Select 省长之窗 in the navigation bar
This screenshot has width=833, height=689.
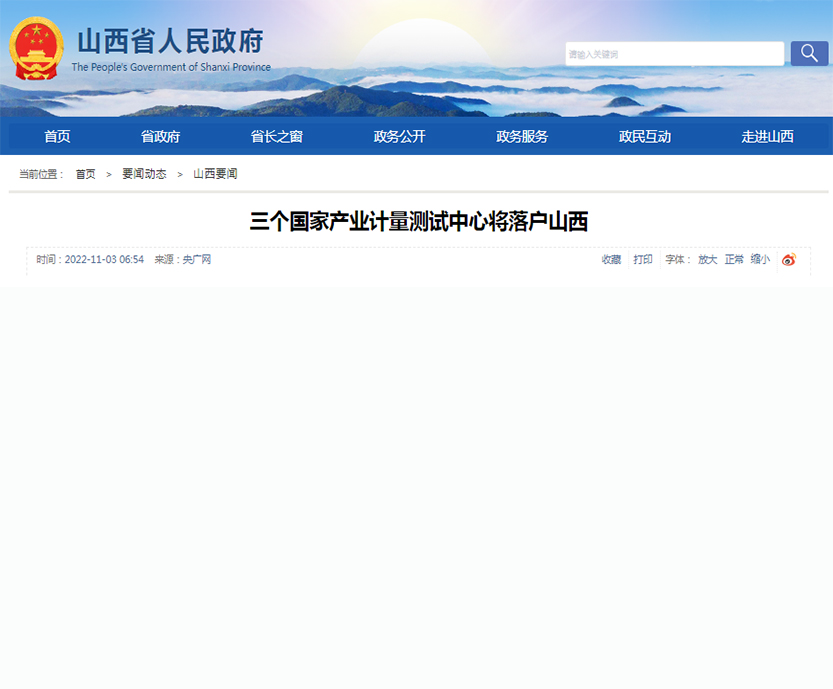point(276,137)
